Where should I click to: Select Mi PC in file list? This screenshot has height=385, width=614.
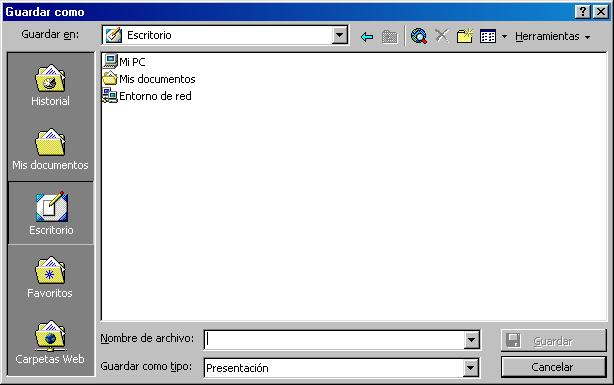[x=125, y=62]
